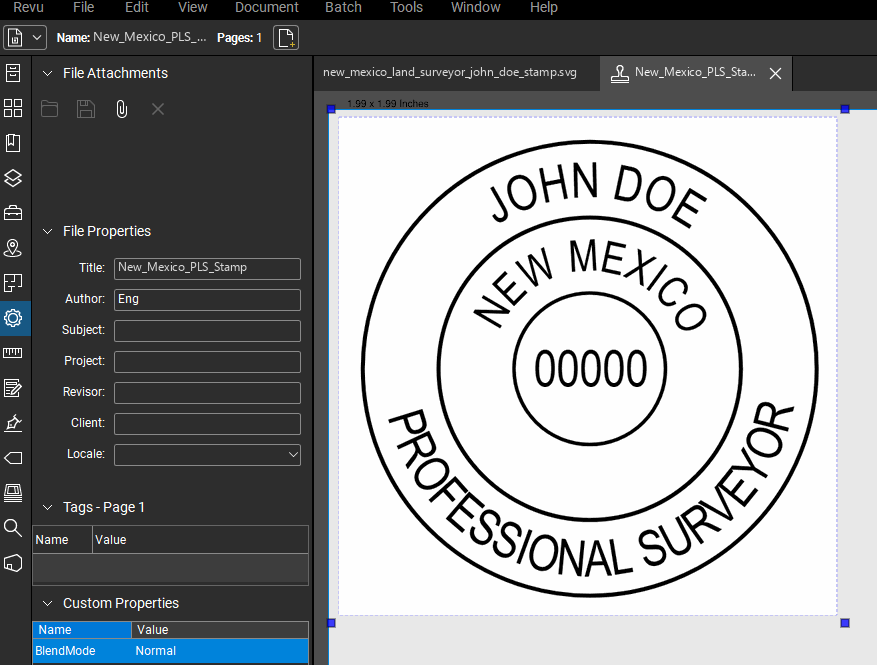
Task: Open the dropdown arrow beside the document icon
Action: tap(37, 37)
